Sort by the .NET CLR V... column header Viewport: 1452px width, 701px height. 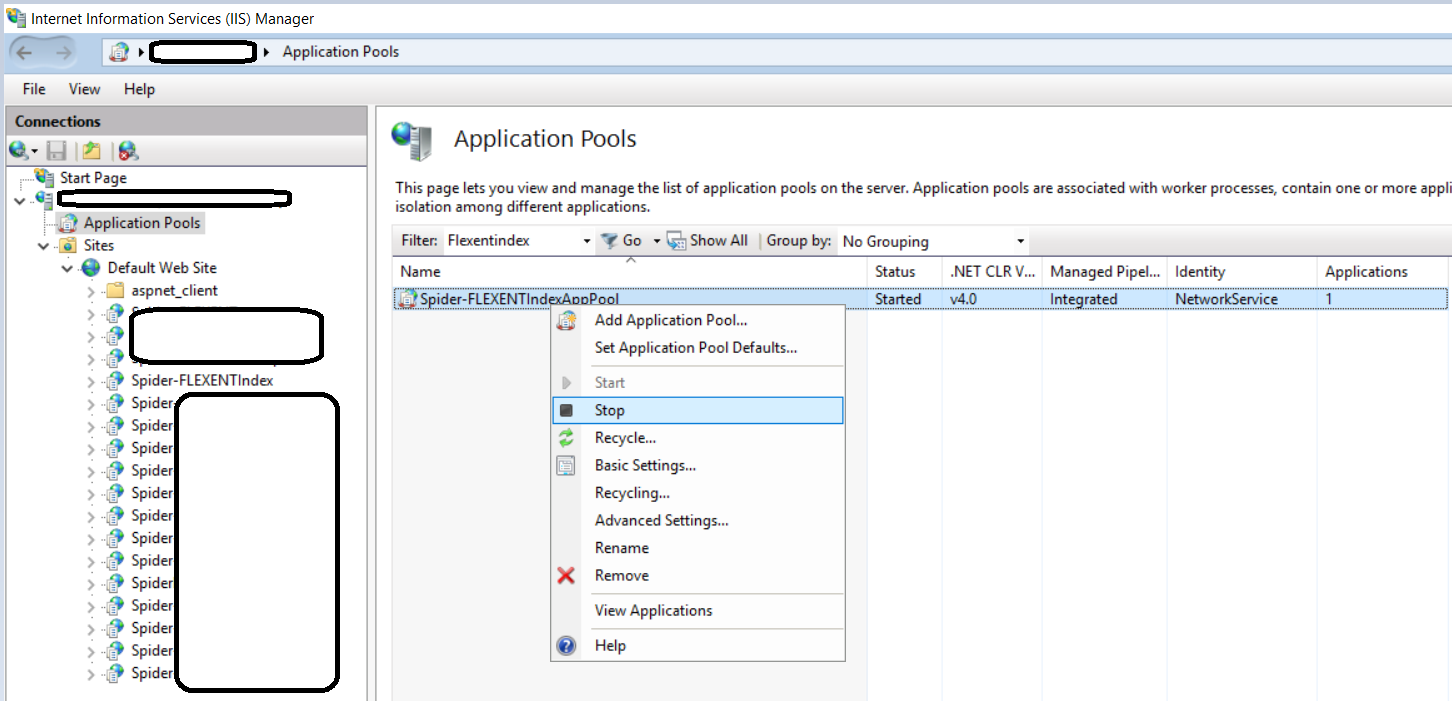pyautogui.click(x=992, y=271)
